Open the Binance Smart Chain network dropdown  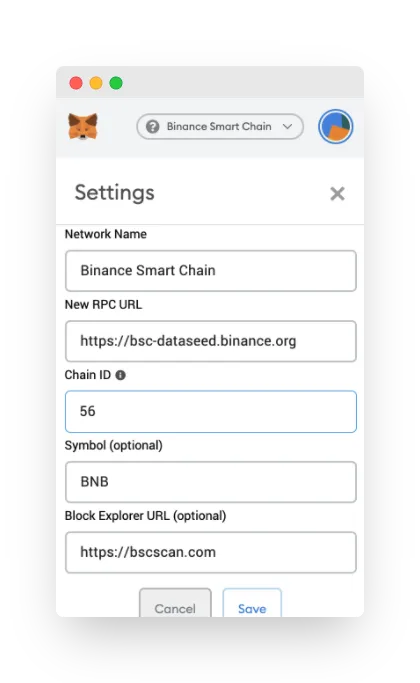pyautogui.click(x=220, y=126)
